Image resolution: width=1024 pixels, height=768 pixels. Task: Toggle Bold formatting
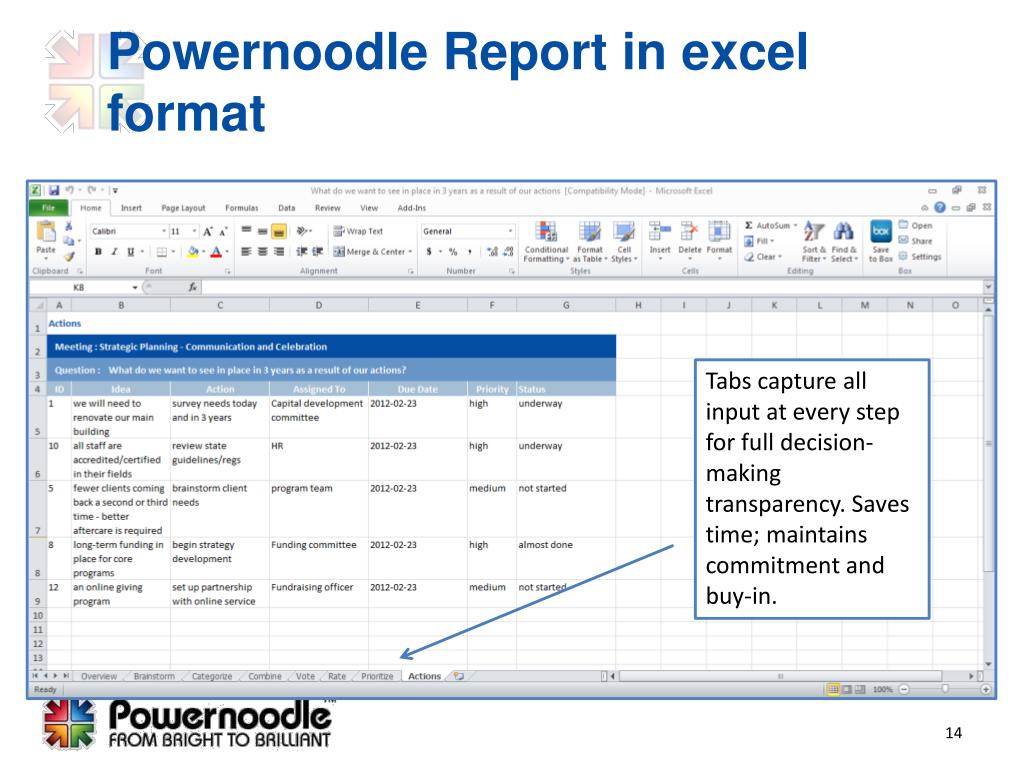click(x=98, y=251)
